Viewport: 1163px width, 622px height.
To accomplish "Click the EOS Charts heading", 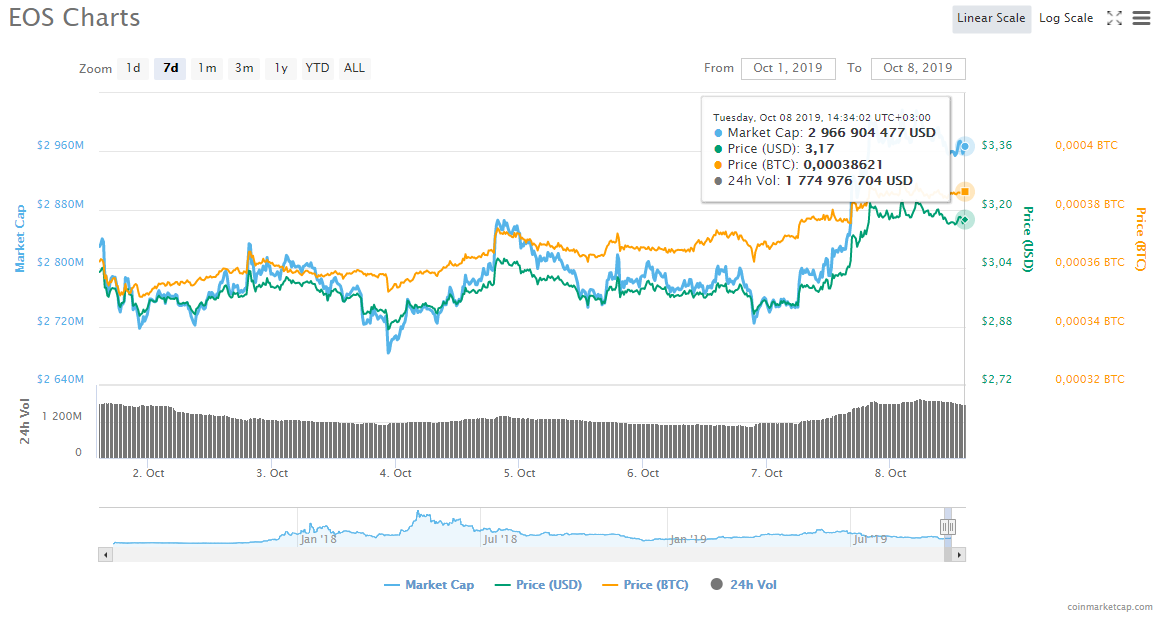I will point(74,18).
